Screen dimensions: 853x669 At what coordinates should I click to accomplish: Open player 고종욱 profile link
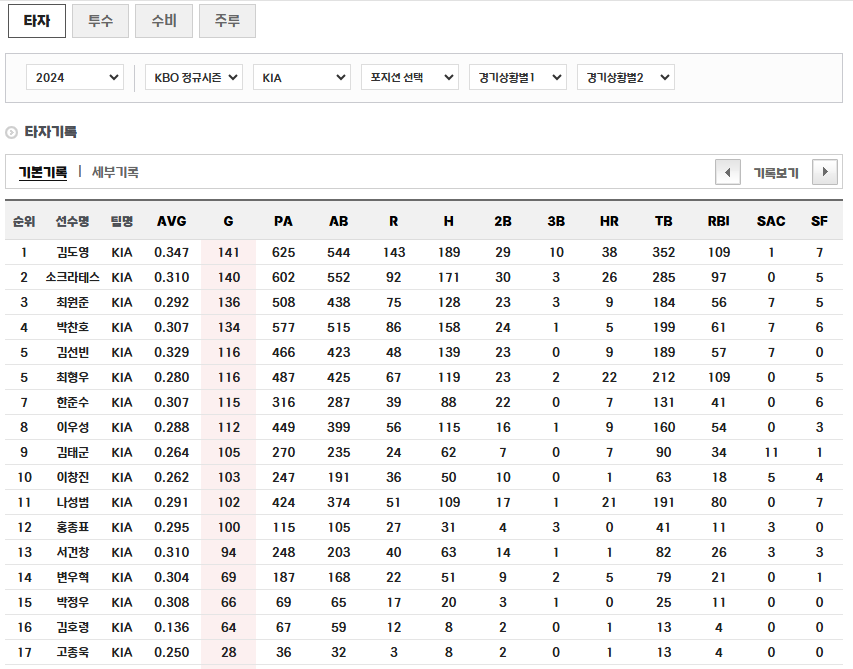(x=72, y=653)
